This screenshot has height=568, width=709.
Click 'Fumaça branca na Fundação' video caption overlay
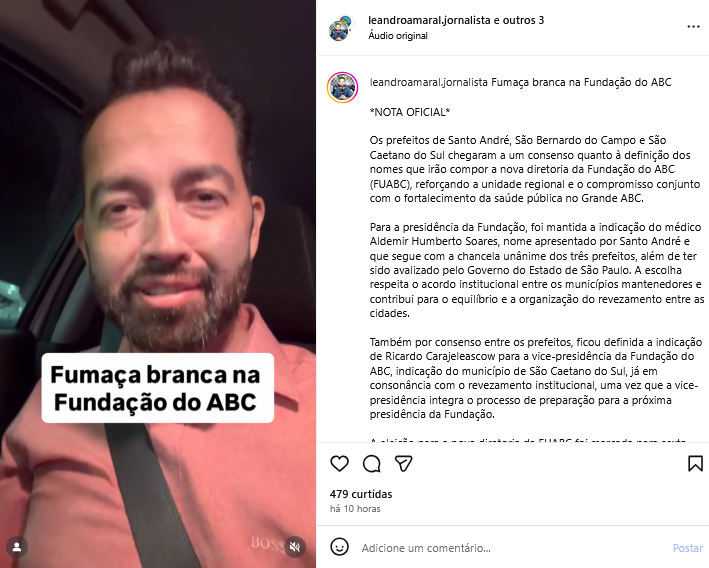[x=157, y=388]
